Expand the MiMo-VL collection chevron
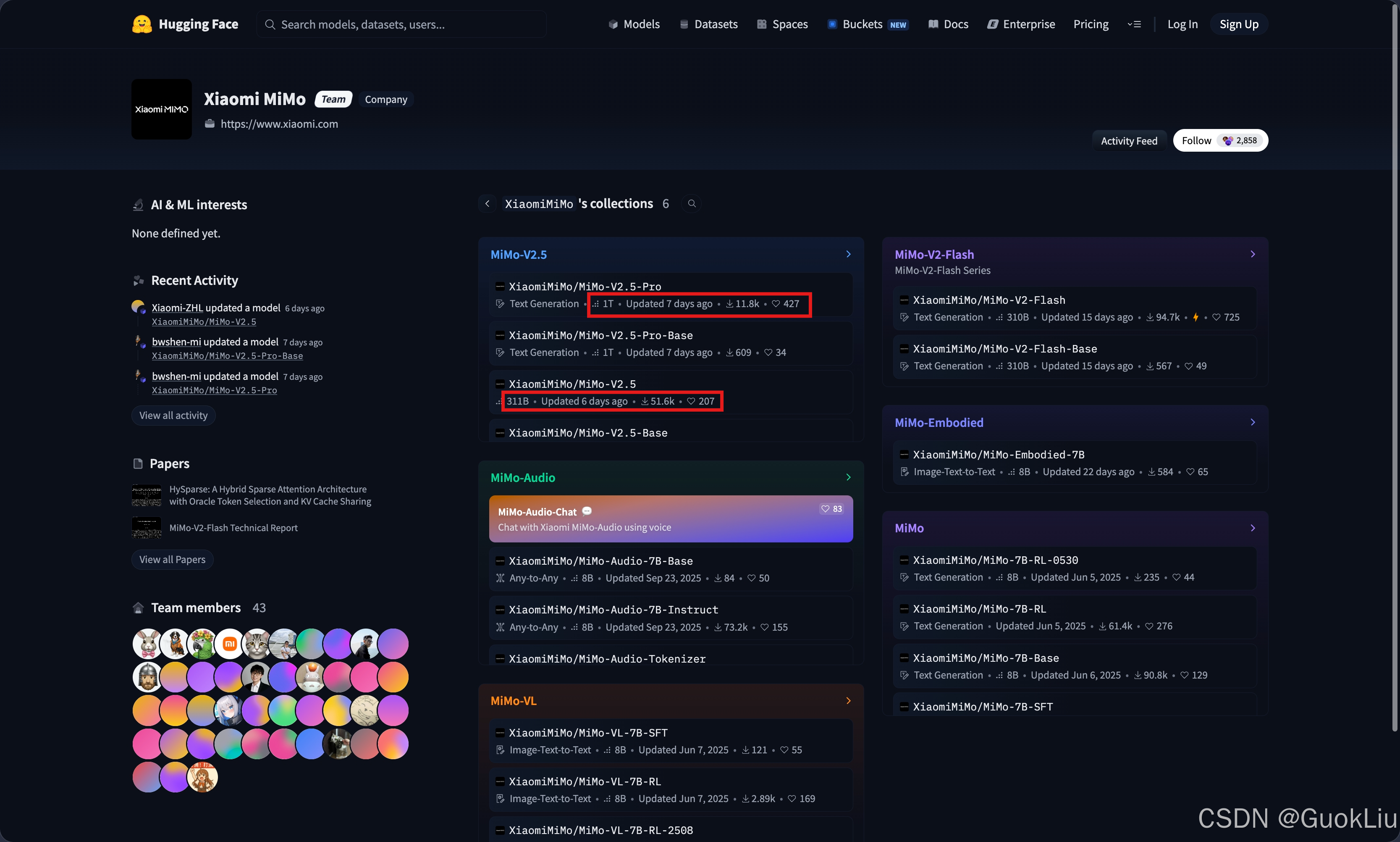This screenshot has width=1400, height=842. click(x=848, y=701)
